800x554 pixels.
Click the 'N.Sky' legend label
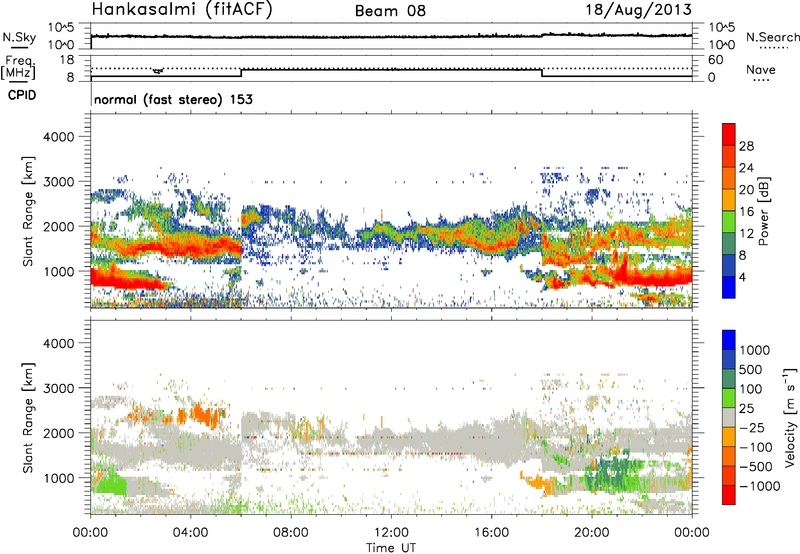point(19,37)
